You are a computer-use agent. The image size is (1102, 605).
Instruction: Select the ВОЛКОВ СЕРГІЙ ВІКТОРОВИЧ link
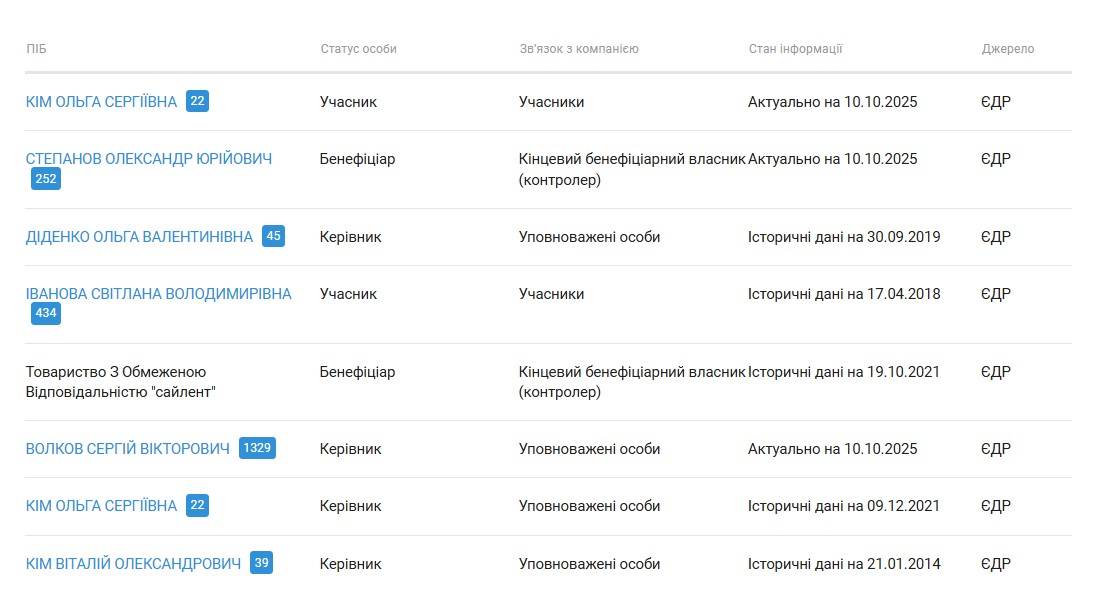click(x=128, y=449)
